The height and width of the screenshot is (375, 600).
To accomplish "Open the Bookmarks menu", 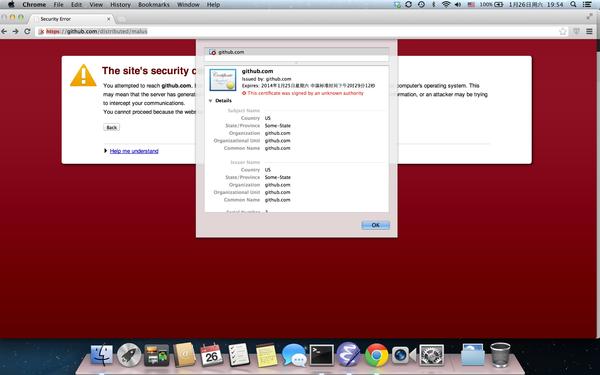I will click(x=153, y=5).
